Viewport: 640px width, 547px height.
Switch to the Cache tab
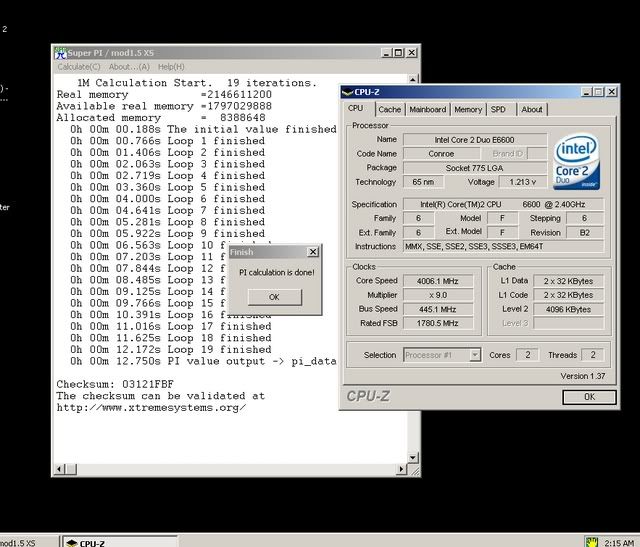389,110
